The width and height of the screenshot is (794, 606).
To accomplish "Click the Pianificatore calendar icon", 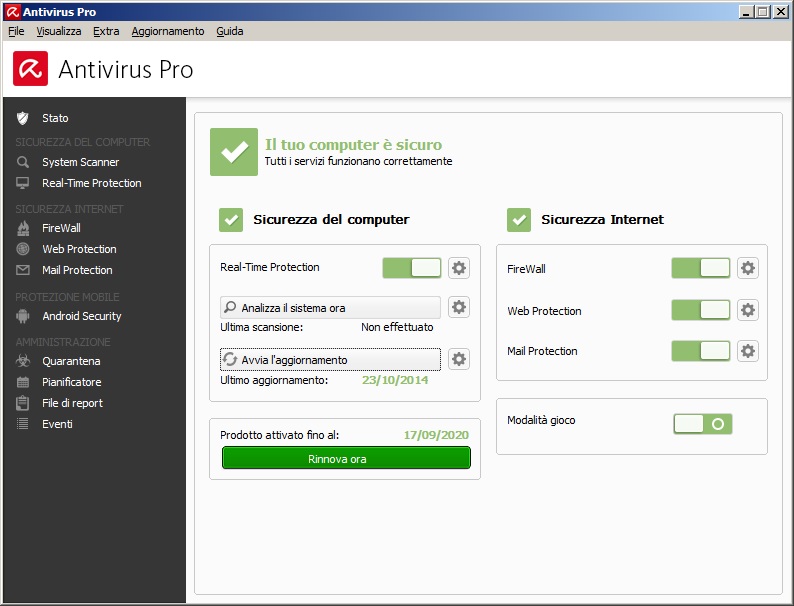I will point(23,382).
